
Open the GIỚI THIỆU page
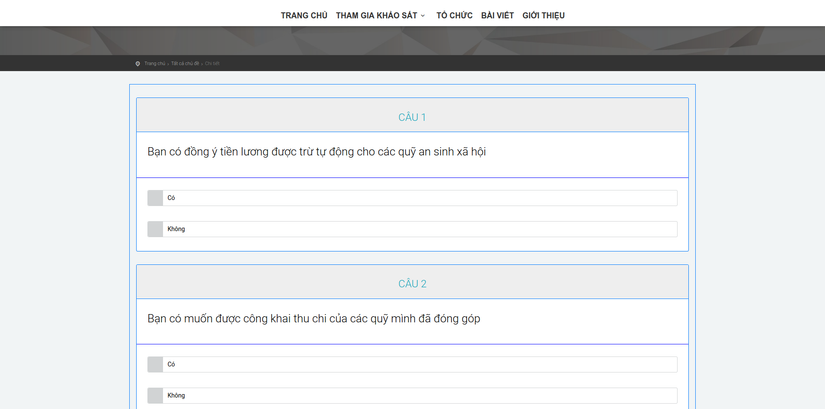tap(544, 15)
